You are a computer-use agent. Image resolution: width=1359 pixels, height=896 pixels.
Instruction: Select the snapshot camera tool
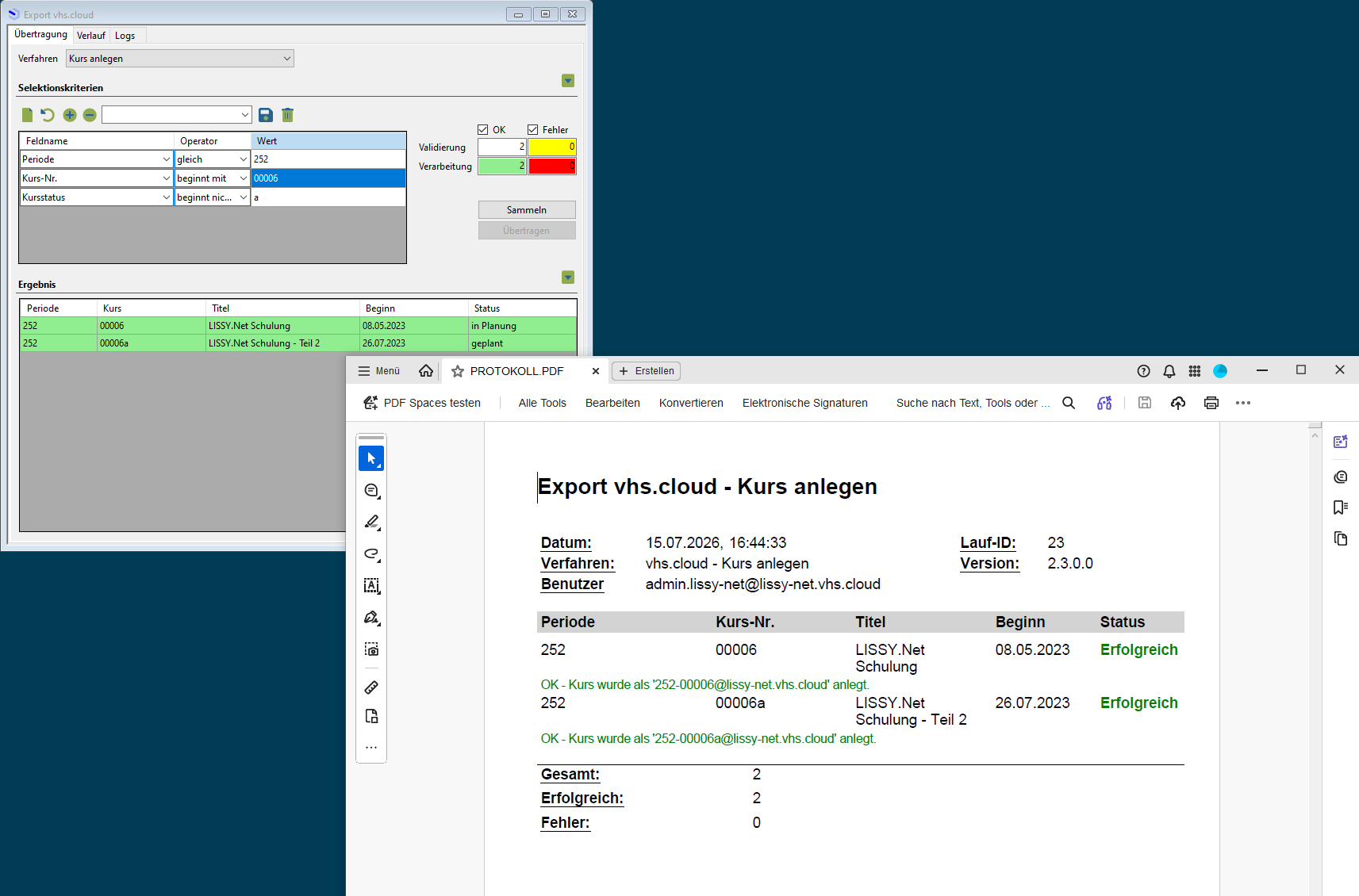pos(371,649)
